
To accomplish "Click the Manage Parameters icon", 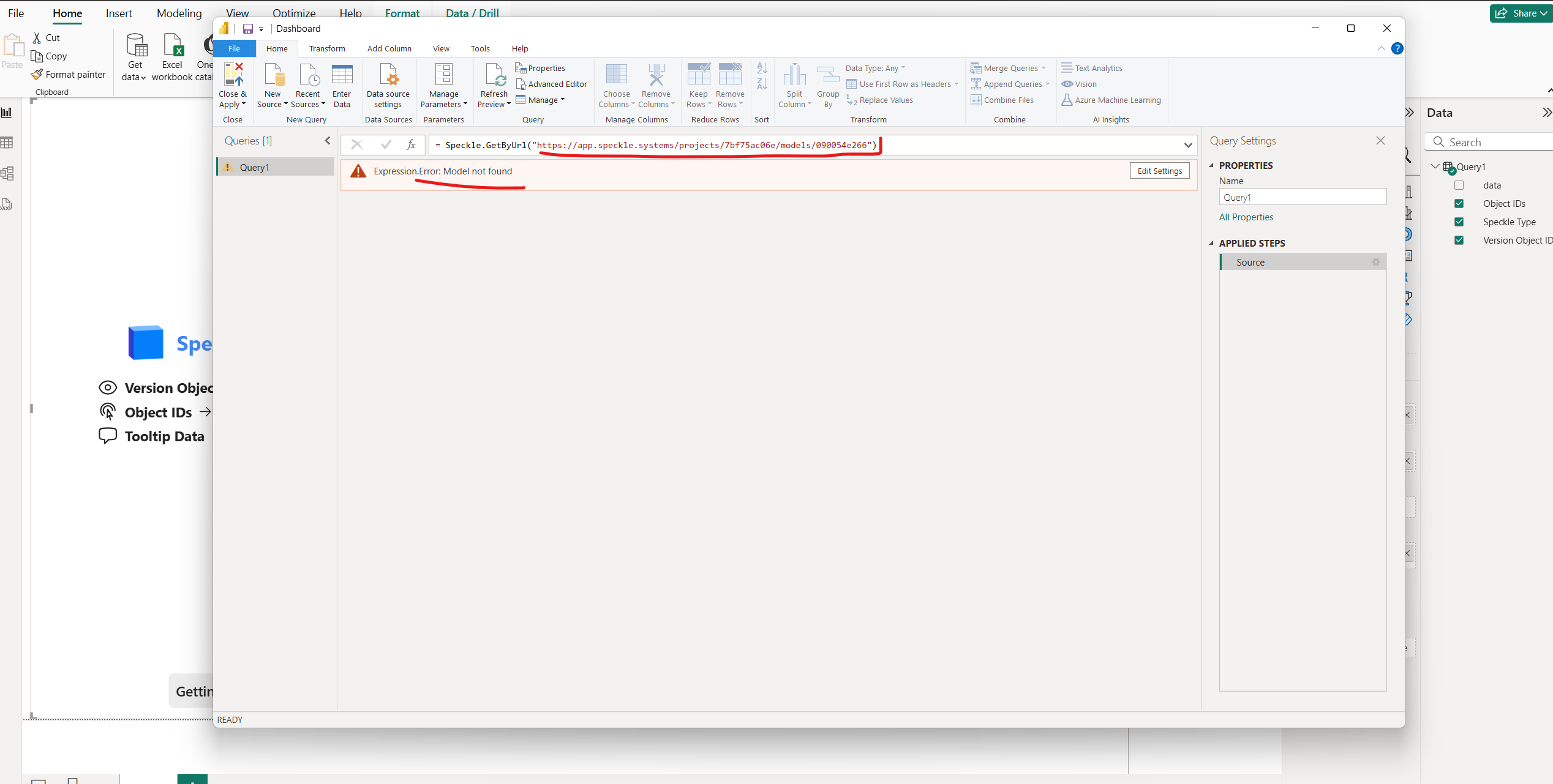I will tap(443, 75).
